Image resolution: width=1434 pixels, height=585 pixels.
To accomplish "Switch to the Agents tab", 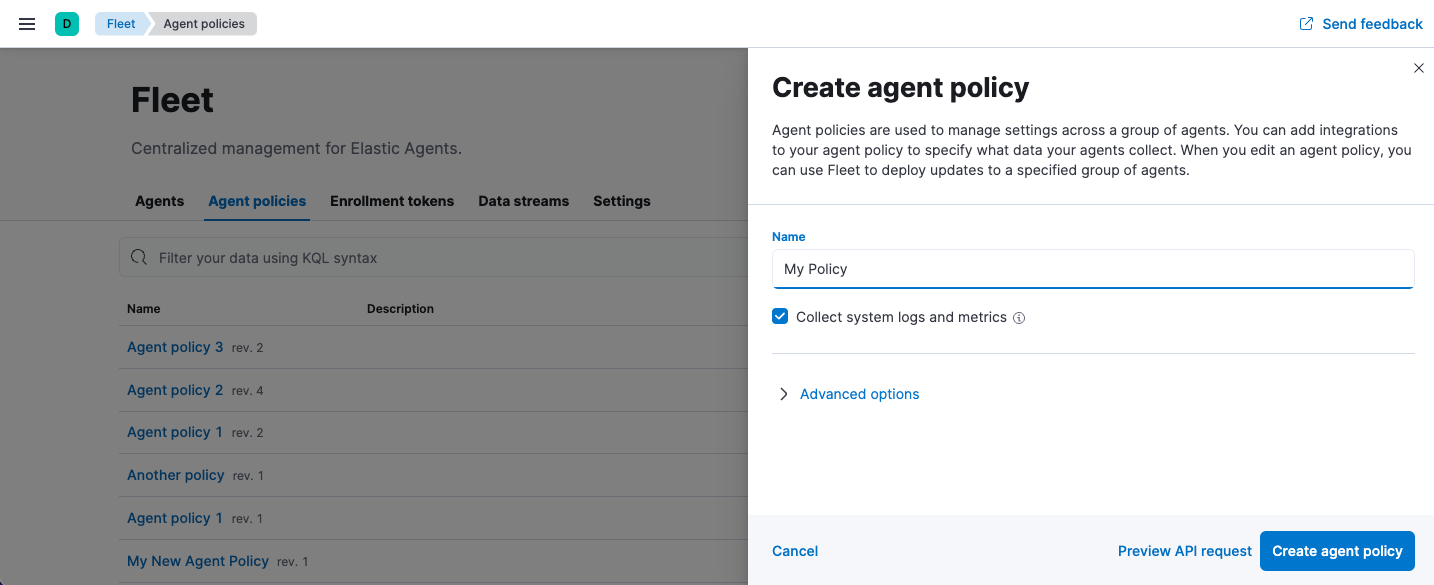I will (159, 201).
